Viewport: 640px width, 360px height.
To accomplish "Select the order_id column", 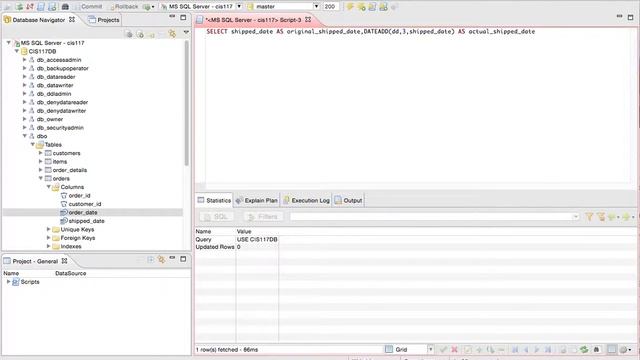I will (x=79, y=196).
